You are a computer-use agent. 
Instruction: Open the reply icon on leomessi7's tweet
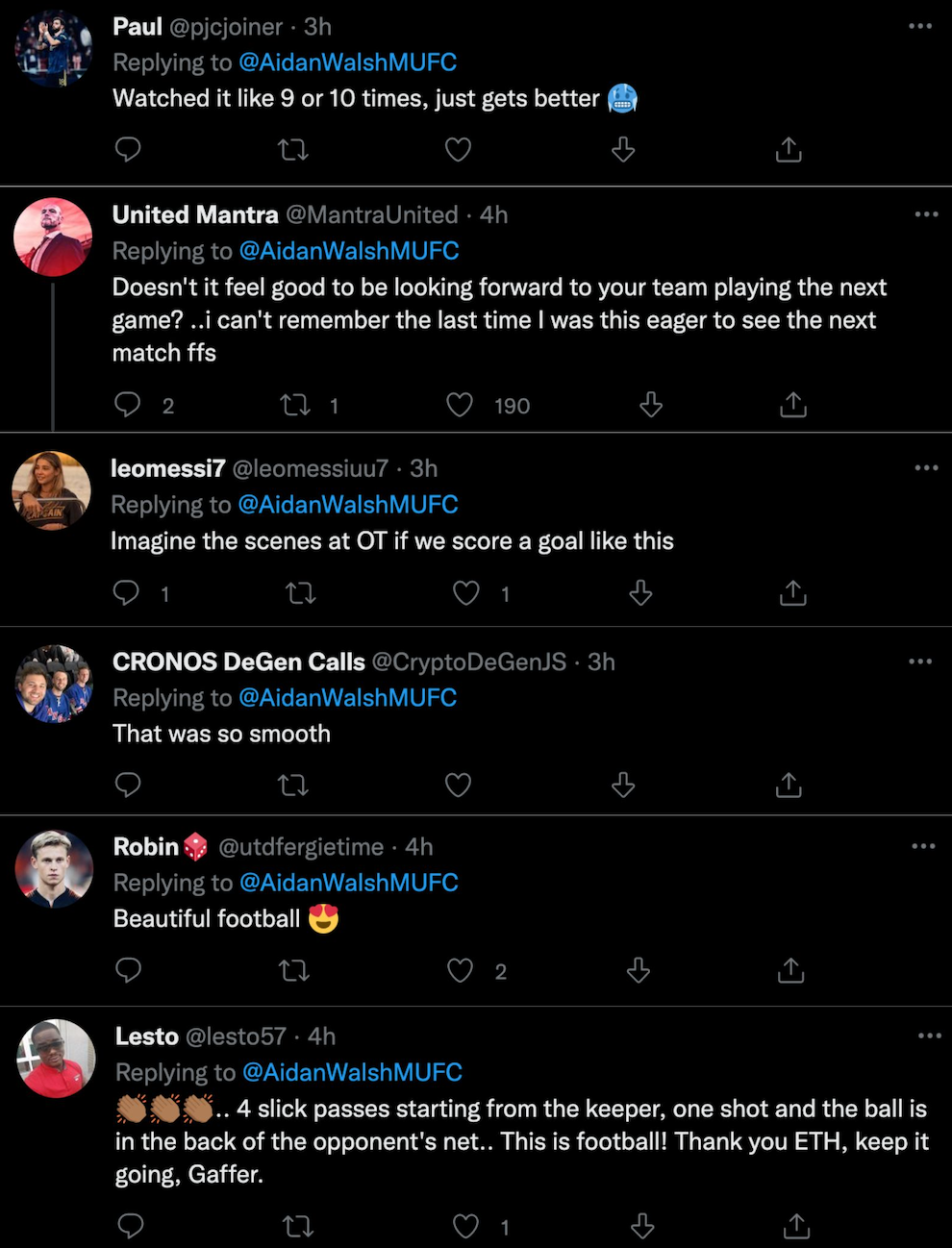pos(126,593)
